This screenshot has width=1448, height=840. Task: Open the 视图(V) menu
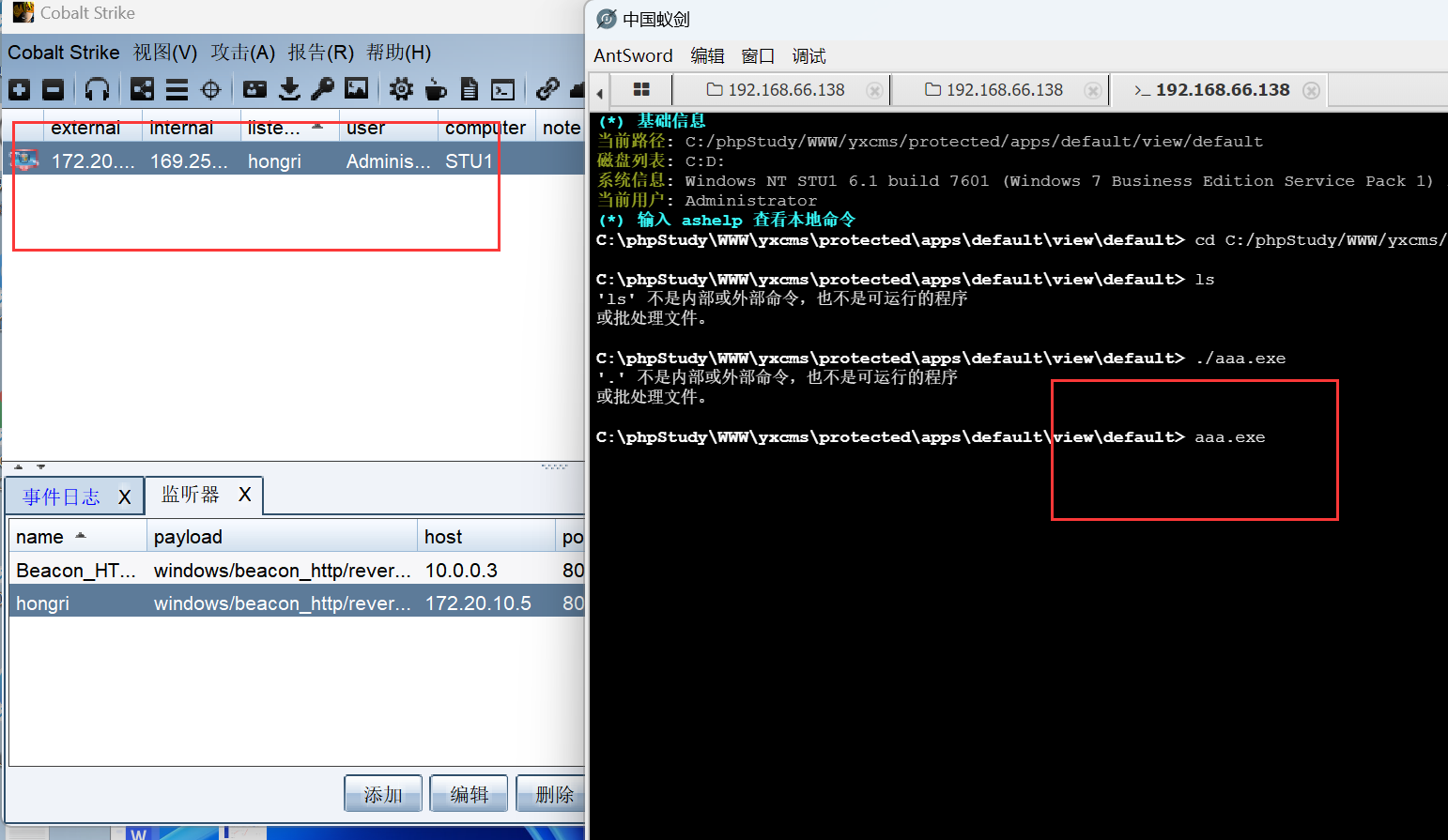tap(165, 53)
